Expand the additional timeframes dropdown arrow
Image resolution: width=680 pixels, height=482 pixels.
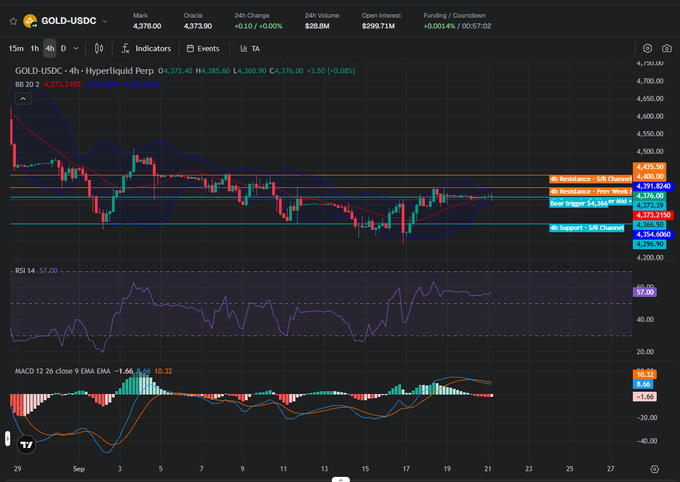point(76,49)
